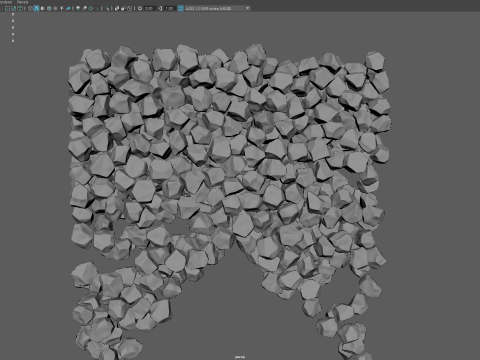Toggle Depth of Field icon
This screenshot has height=360, width=480.
(97, 8)
